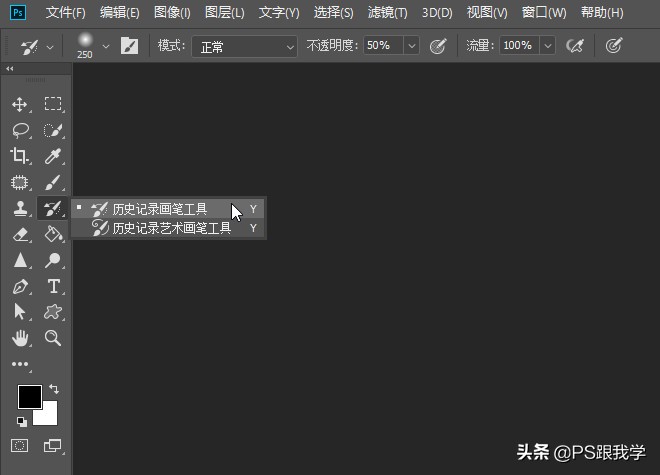Open brush preset picker arrow
660x475 pixels.
coord(106,46)
